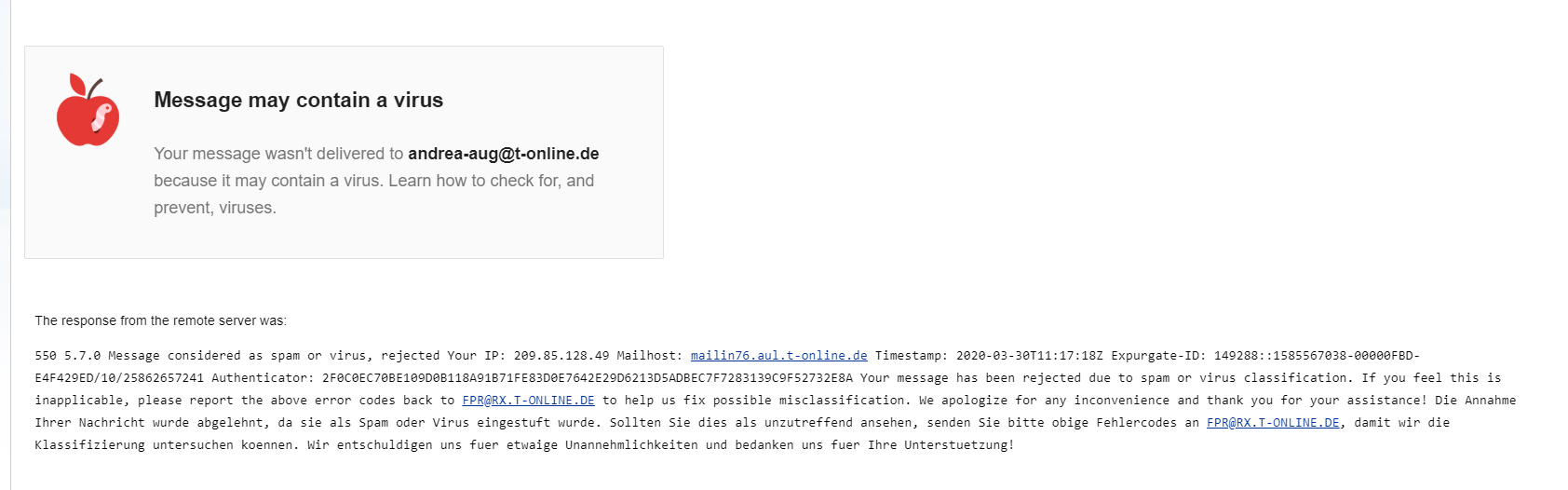Image resolution: width=1568 pixels, height=490 pixels.
Task: Click the Authenticator hash string
Action: (x=587, y=378)
